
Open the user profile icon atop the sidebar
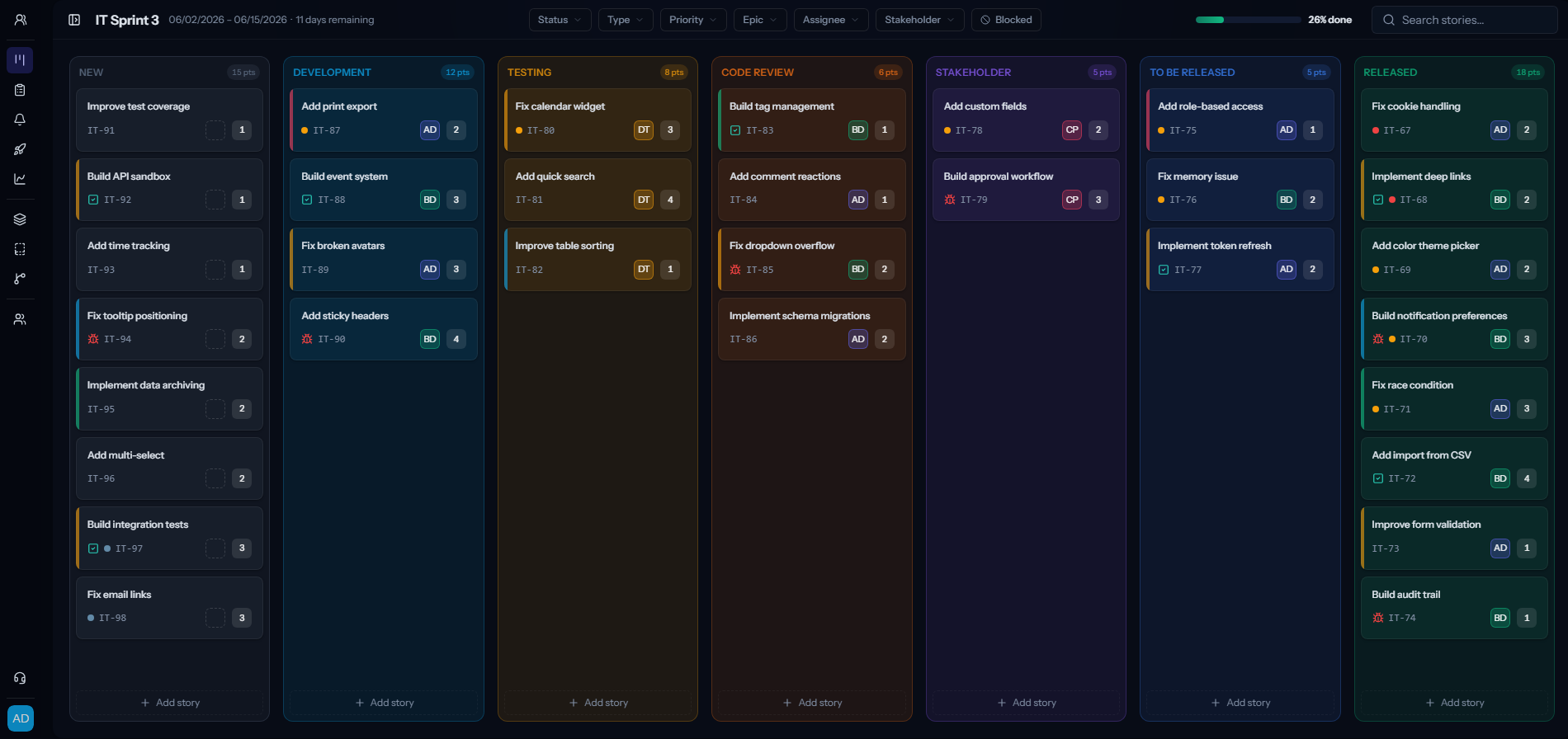tap(20, 20)
